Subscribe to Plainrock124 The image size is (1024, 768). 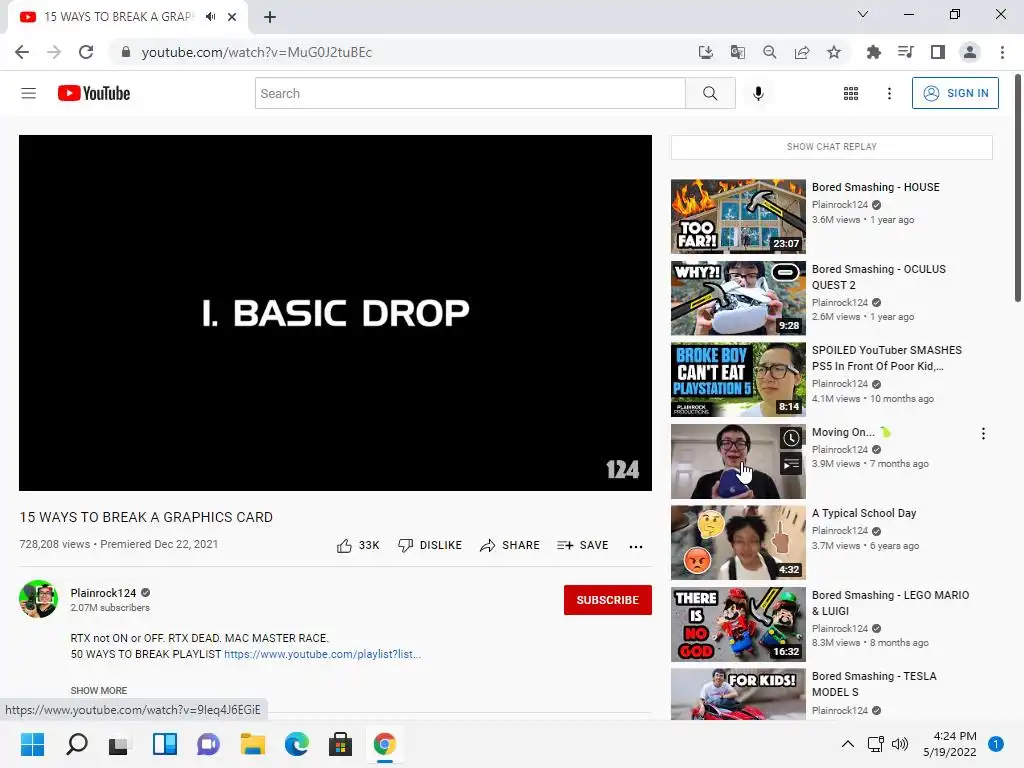[x=607, y=600]
